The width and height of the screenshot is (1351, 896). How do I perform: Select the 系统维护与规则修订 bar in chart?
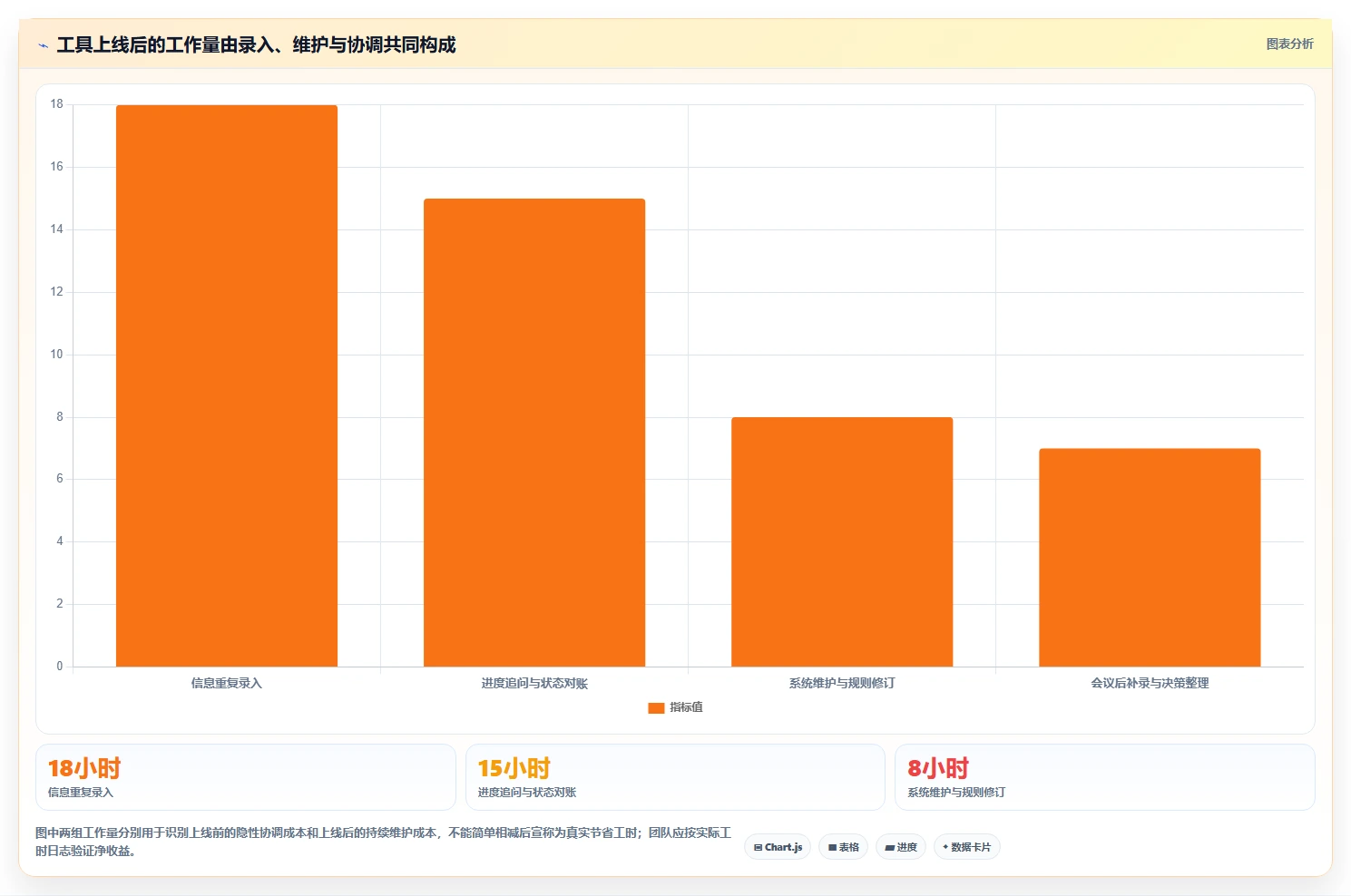coord(842,541)
